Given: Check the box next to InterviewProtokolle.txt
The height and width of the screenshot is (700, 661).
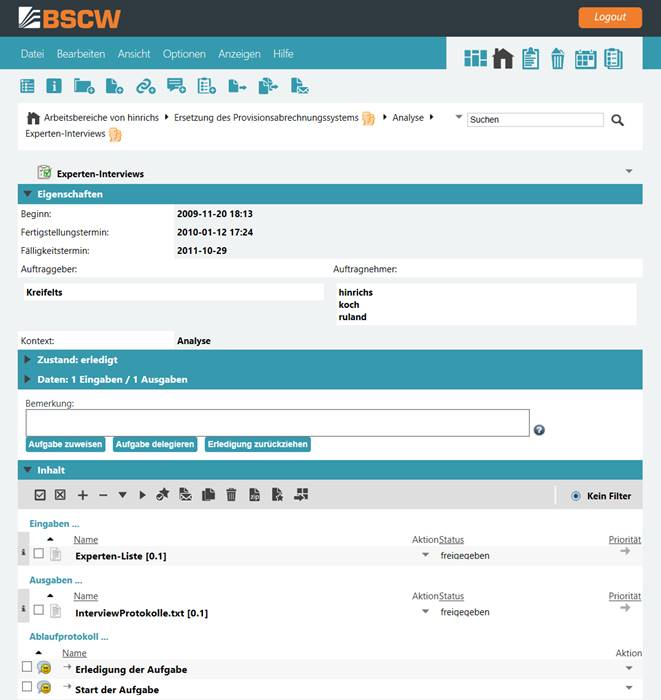Looking at the screenshot, I should point(39,610).
